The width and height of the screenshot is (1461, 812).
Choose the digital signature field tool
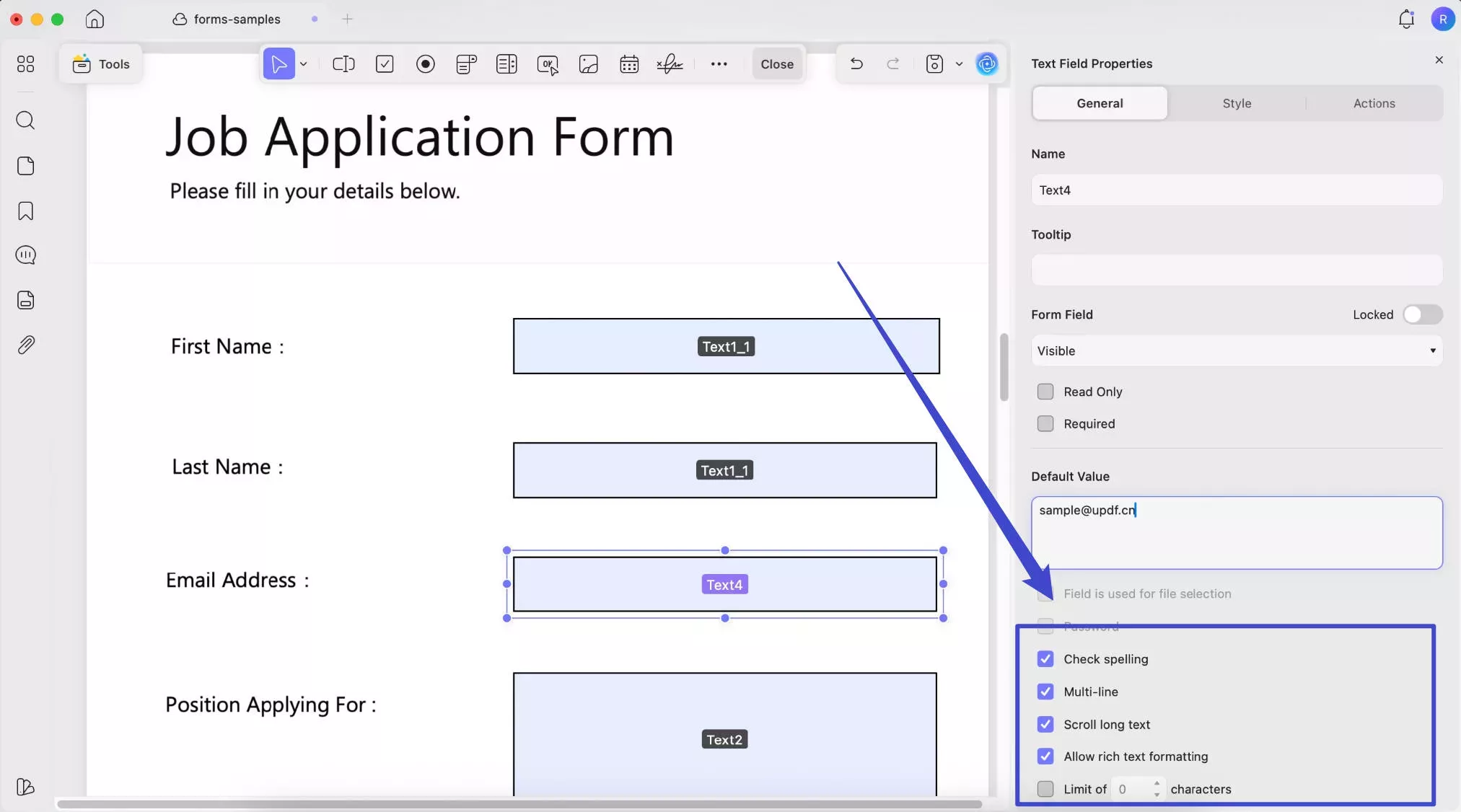point(670,64)
